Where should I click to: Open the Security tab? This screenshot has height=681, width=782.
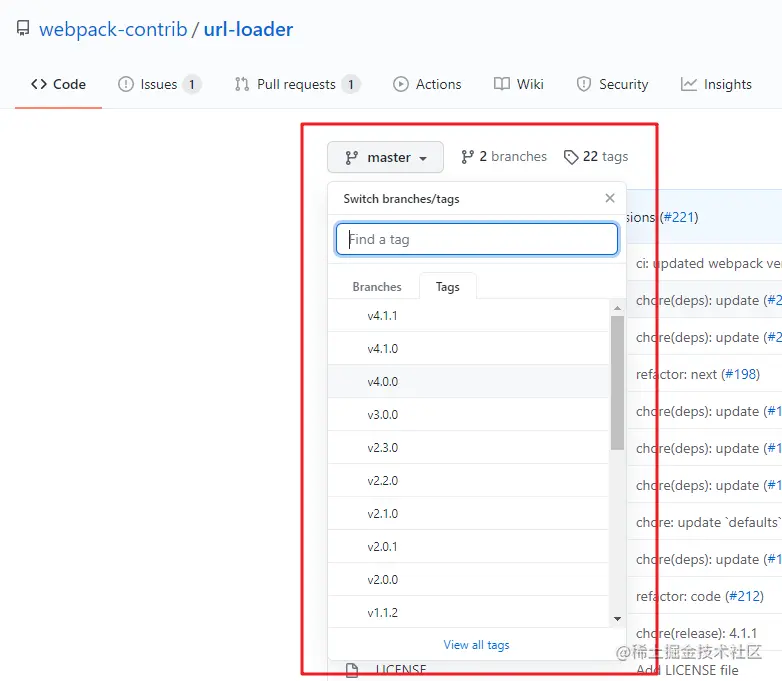(612, 84)
